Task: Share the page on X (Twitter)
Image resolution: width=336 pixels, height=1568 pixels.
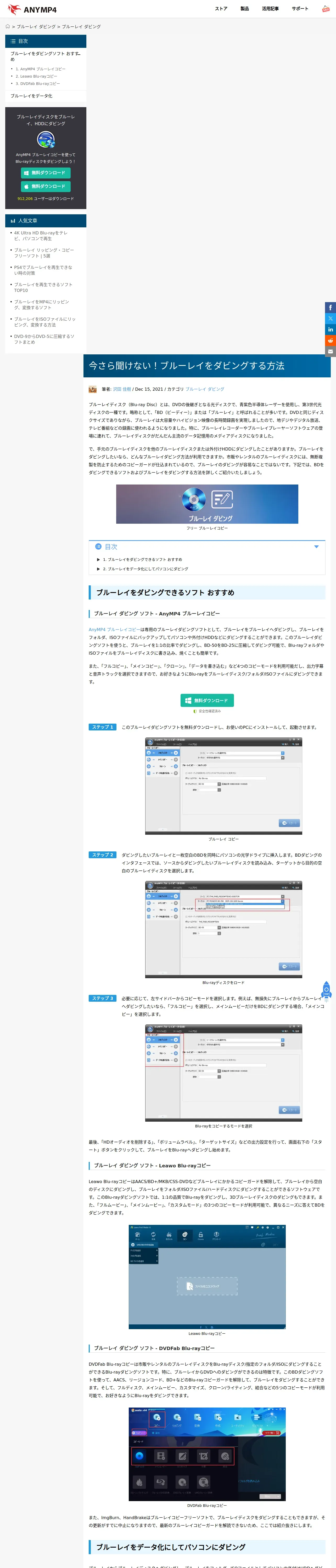Action: [331, 318]
